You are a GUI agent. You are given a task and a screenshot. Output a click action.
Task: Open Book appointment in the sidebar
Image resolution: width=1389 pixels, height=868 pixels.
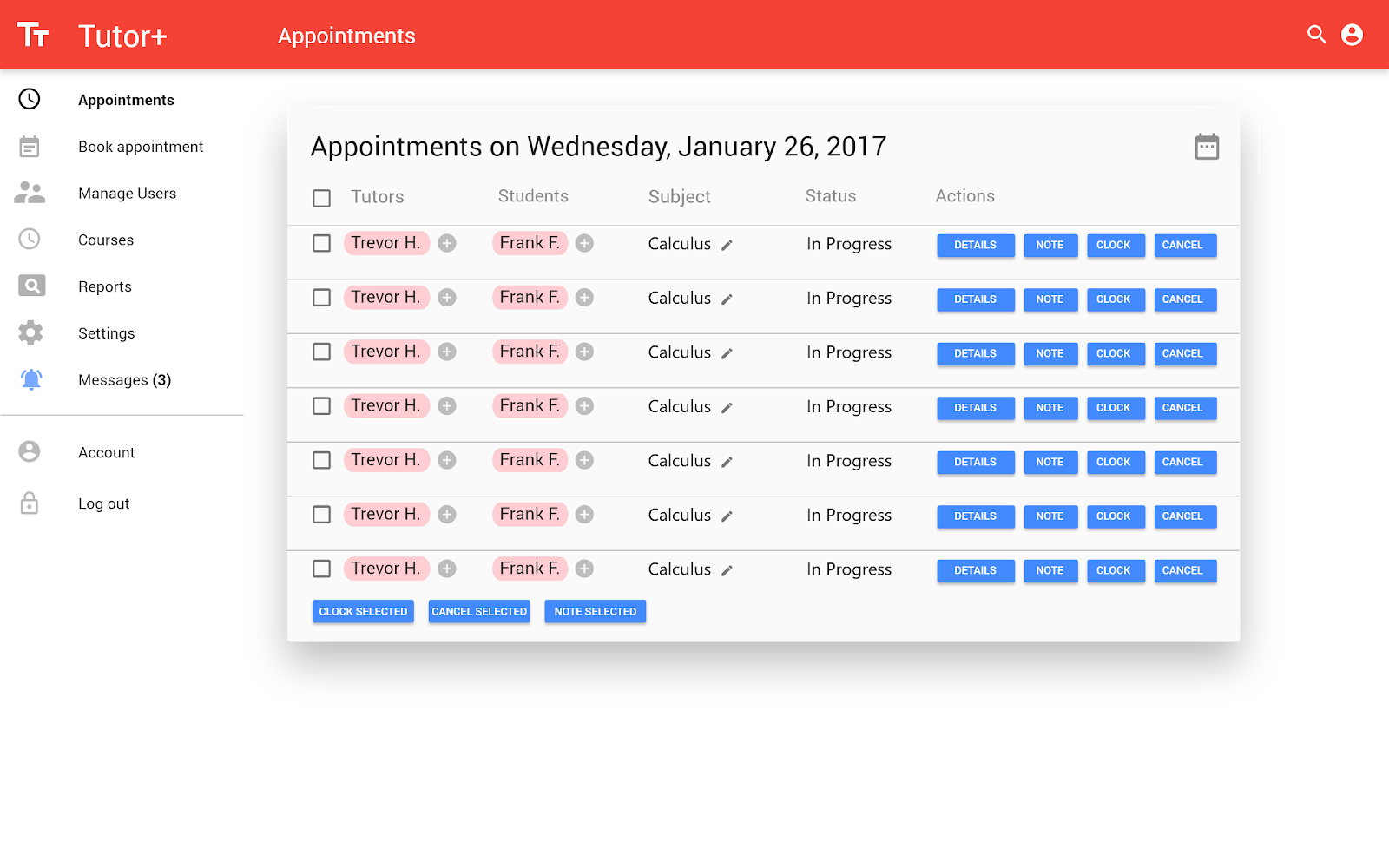(x=141, y=147)
